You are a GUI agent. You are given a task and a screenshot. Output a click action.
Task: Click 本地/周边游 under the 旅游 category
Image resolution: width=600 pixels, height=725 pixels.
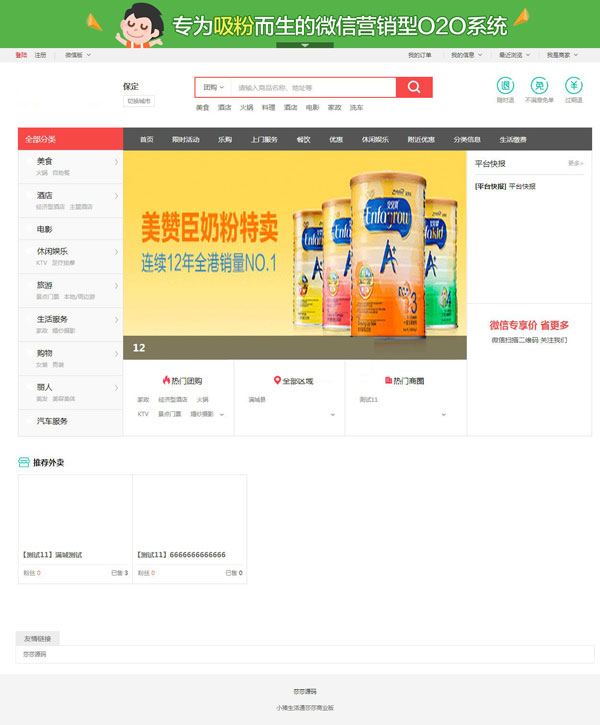coord(80,297)
